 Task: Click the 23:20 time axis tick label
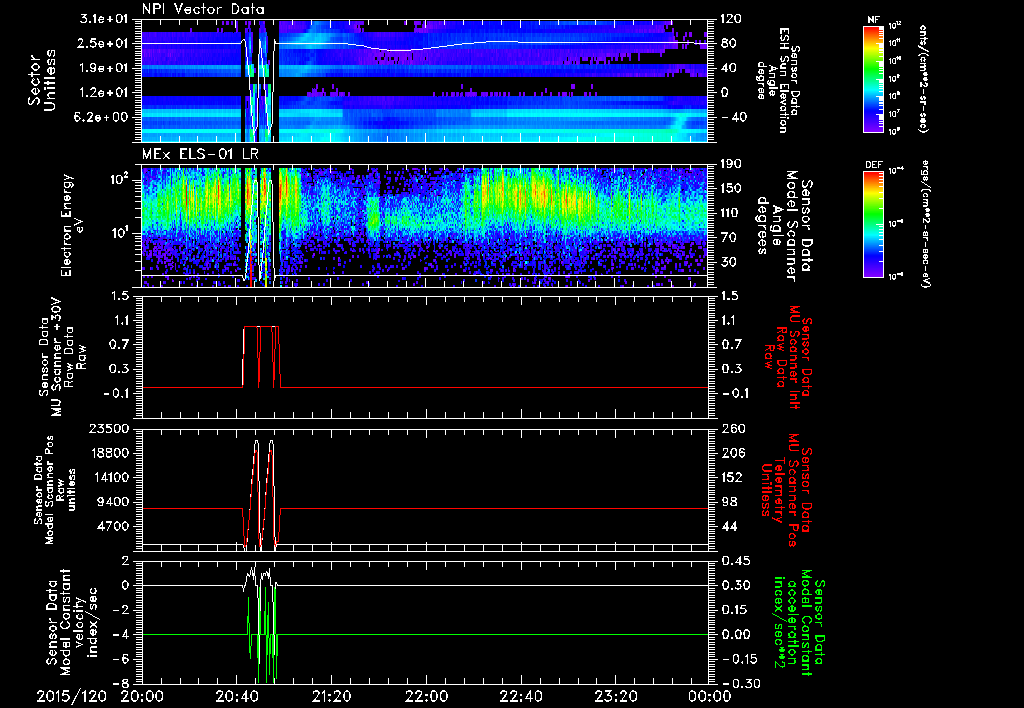(x=615, y=695)
